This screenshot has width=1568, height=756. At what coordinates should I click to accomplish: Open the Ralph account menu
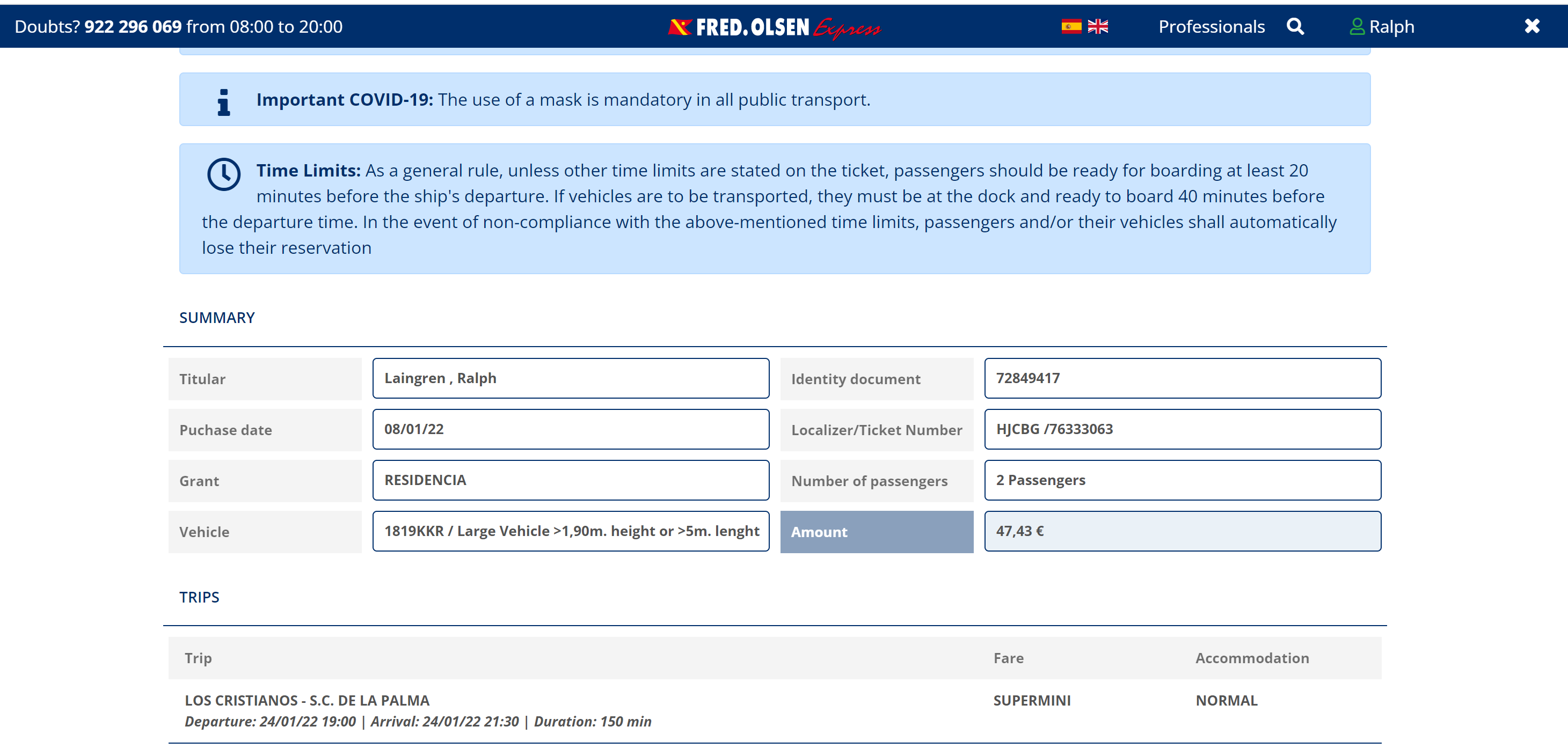[x=1391, y=26]
